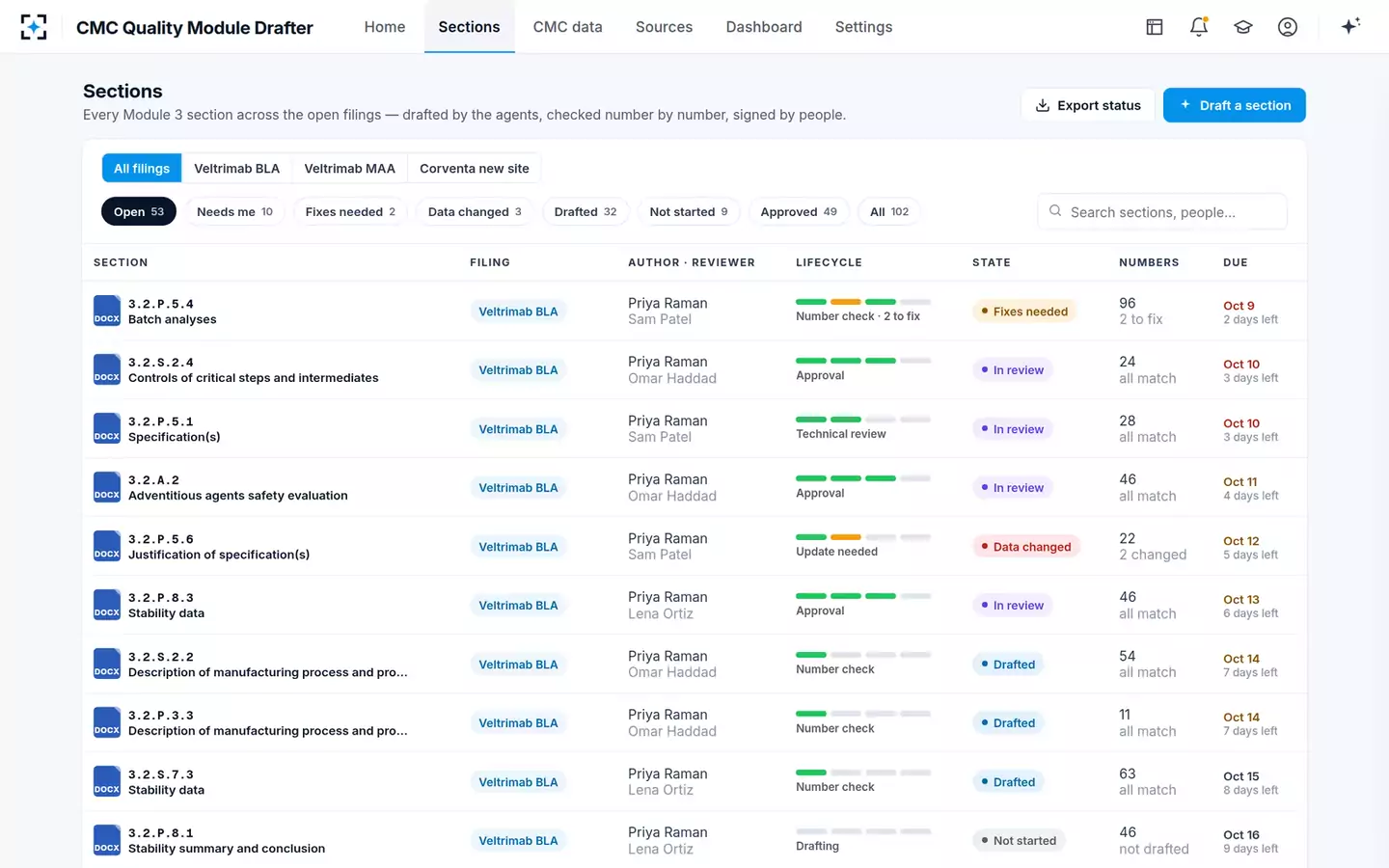Filter sections by Drafted chip

tap(586, 212)
